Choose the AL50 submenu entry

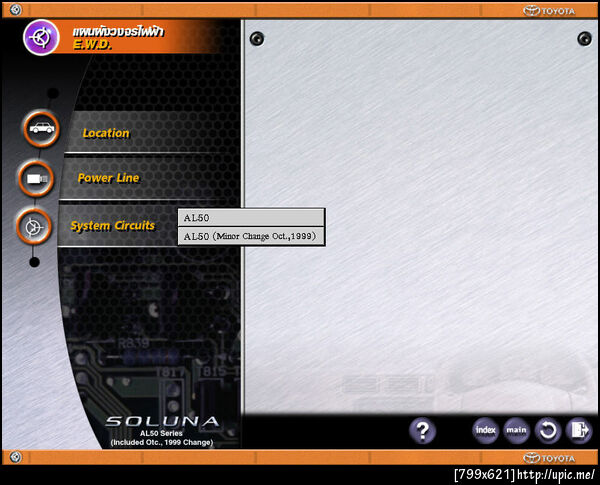(251, 218)
